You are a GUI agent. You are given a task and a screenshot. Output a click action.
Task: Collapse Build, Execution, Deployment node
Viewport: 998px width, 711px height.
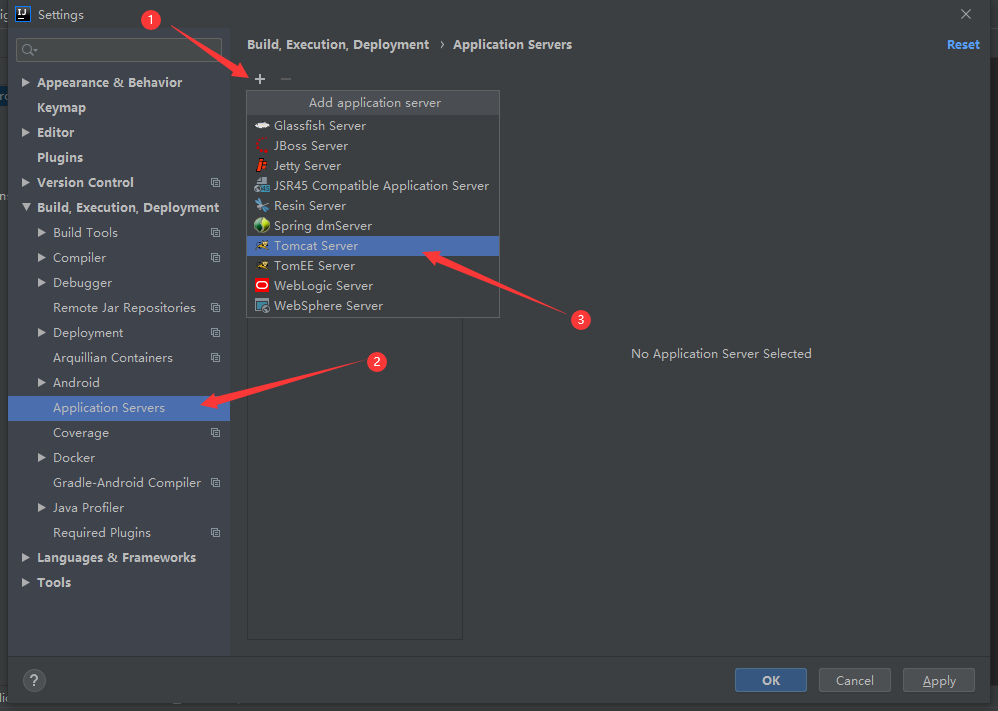pyautogui.click(x=26, y=207)
